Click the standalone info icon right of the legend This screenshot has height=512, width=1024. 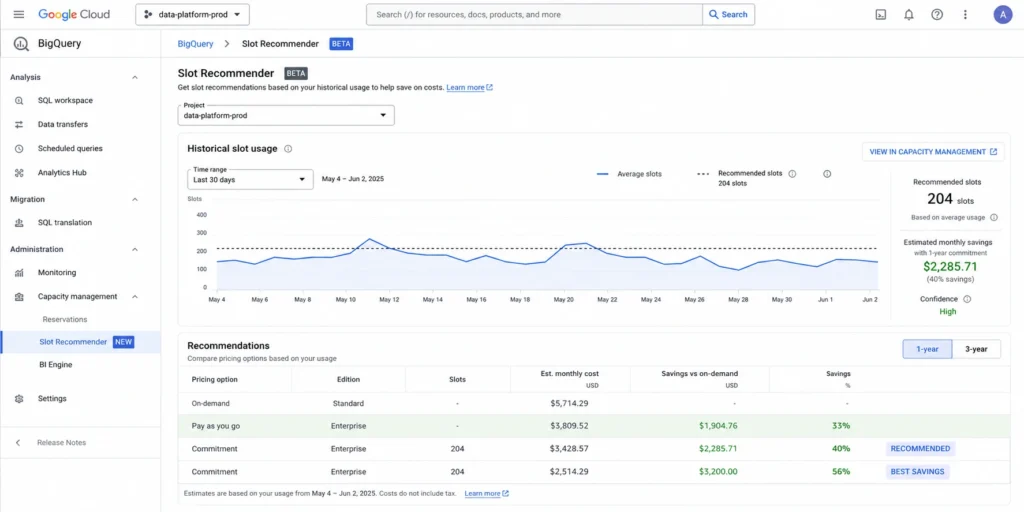(x=827, y=174)
